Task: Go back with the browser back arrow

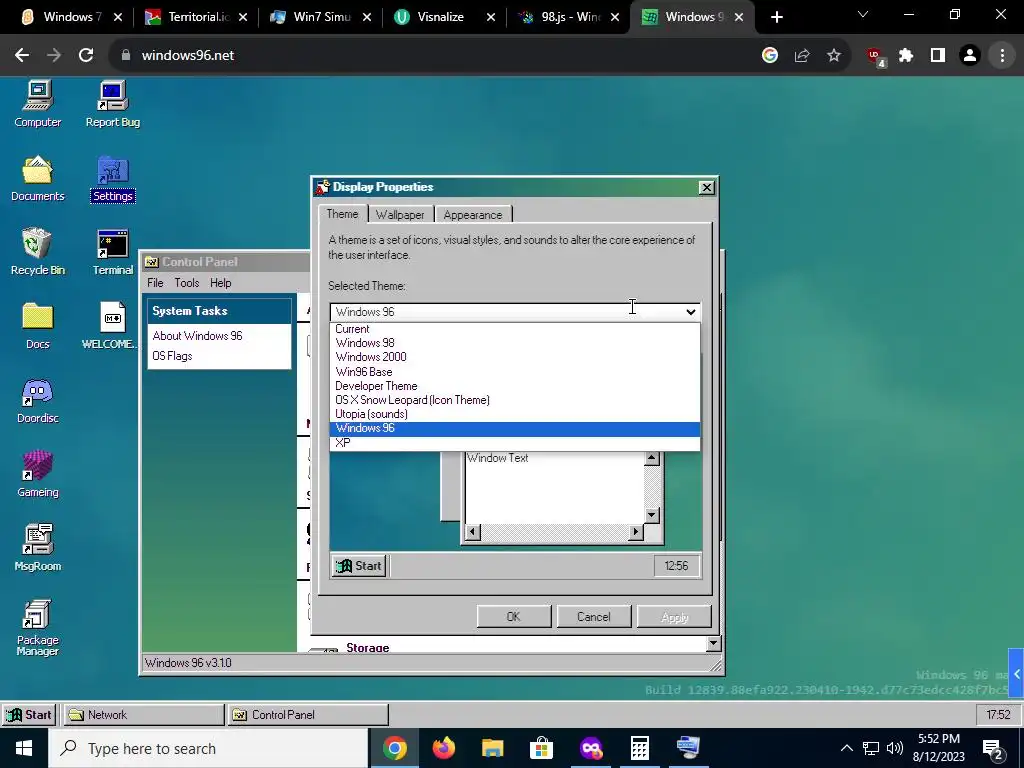Action: (22, 56)
